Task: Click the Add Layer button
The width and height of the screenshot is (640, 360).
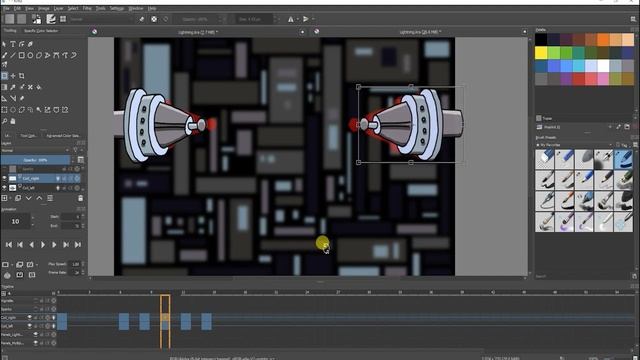Action: 4,198
